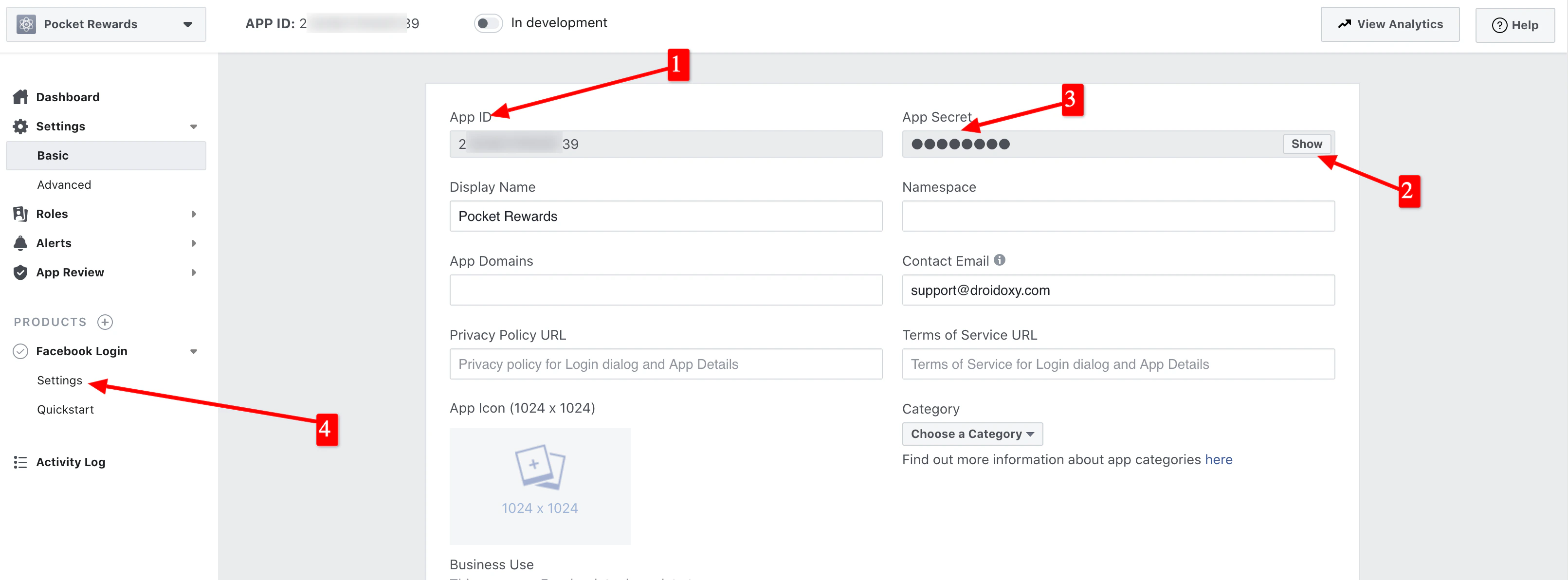Click the Display Name field
Screen dimensions: 1568x580
tap(666, 216)
